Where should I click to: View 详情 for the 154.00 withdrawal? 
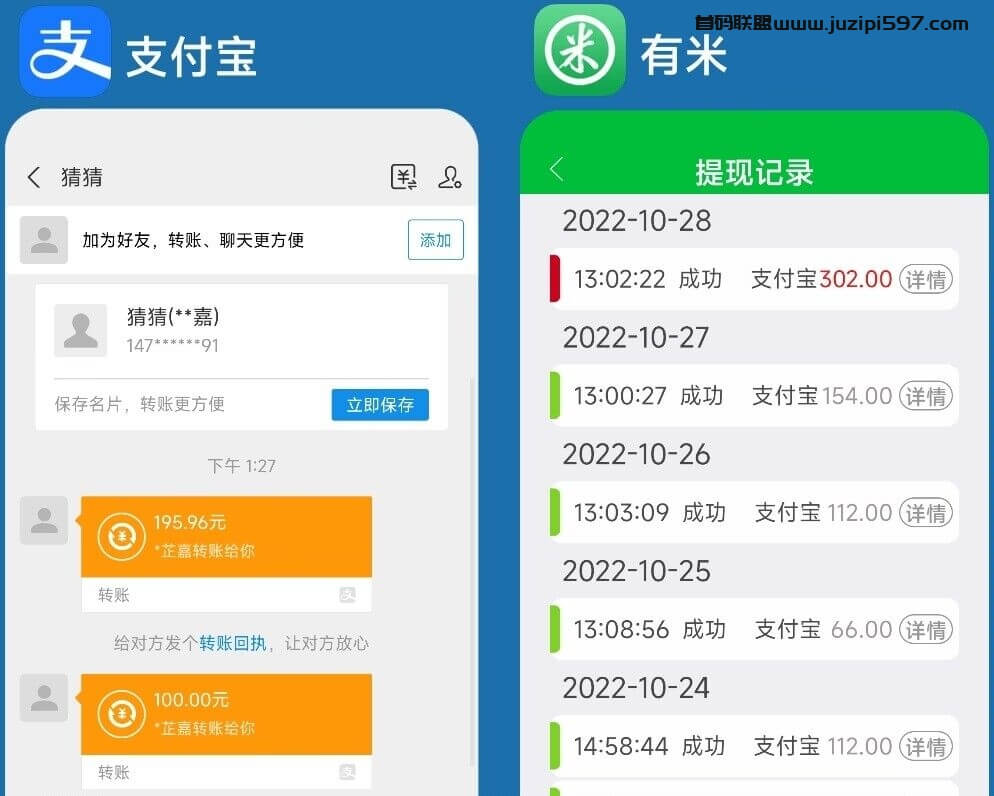coord(926,396)
